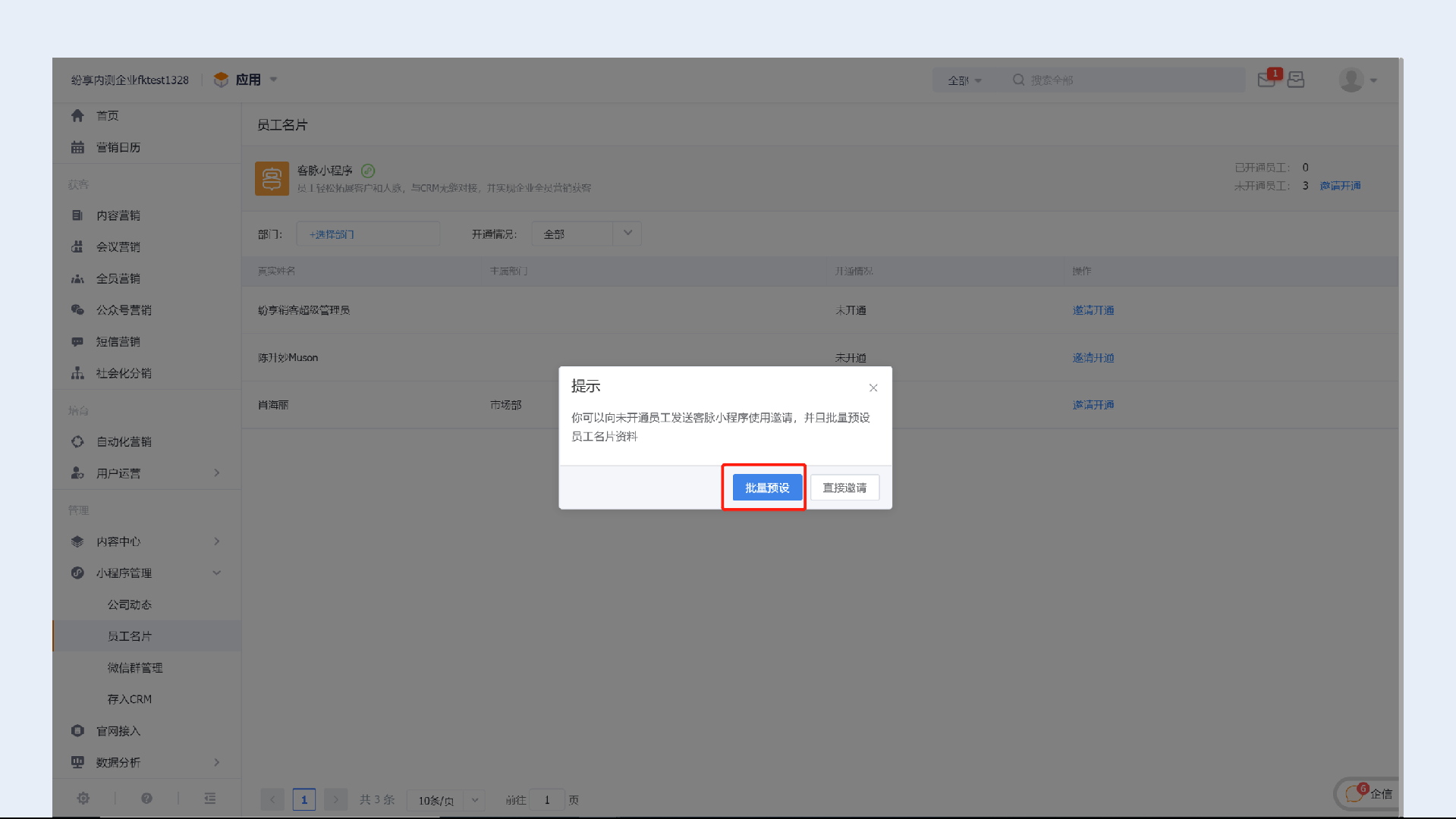Image resolution: width=1456 pixels, height=819 pixels.
Task: Expand the 数据分析 submenu arrow
Action: click(217, 762)
